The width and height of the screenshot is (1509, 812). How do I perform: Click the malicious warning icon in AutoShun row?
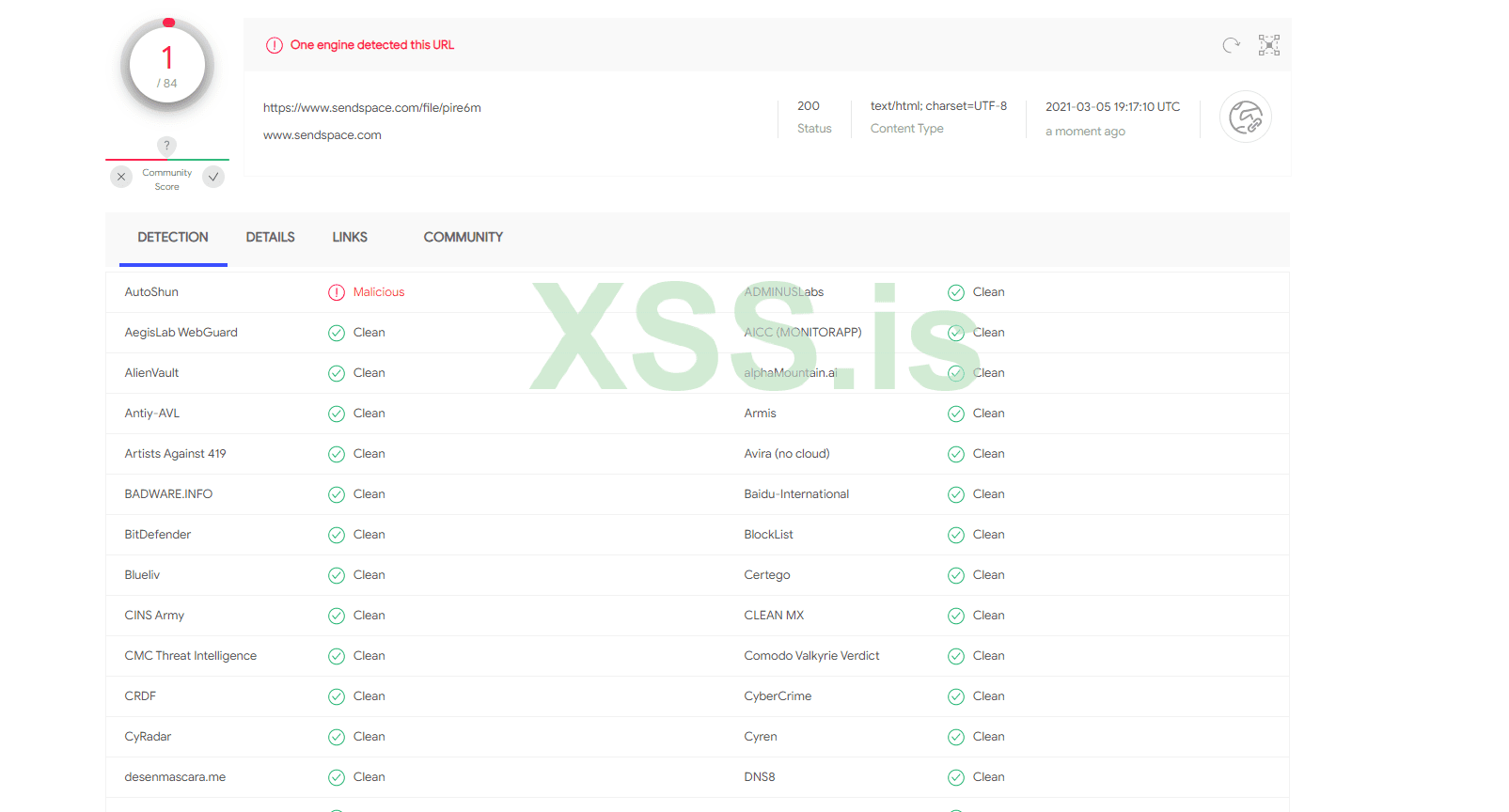(x=337, y=292)
